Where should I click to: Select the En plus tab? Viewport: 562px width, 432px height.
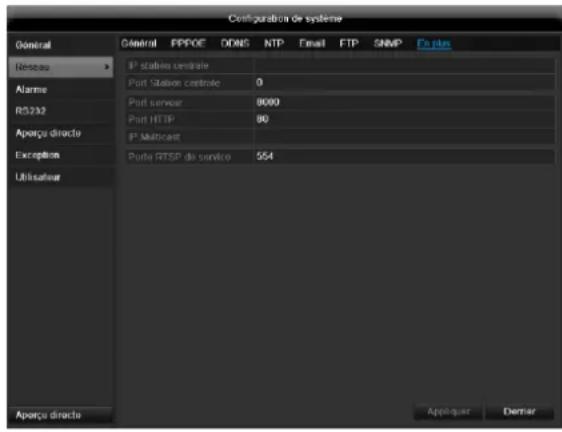[x=434, y=44]
